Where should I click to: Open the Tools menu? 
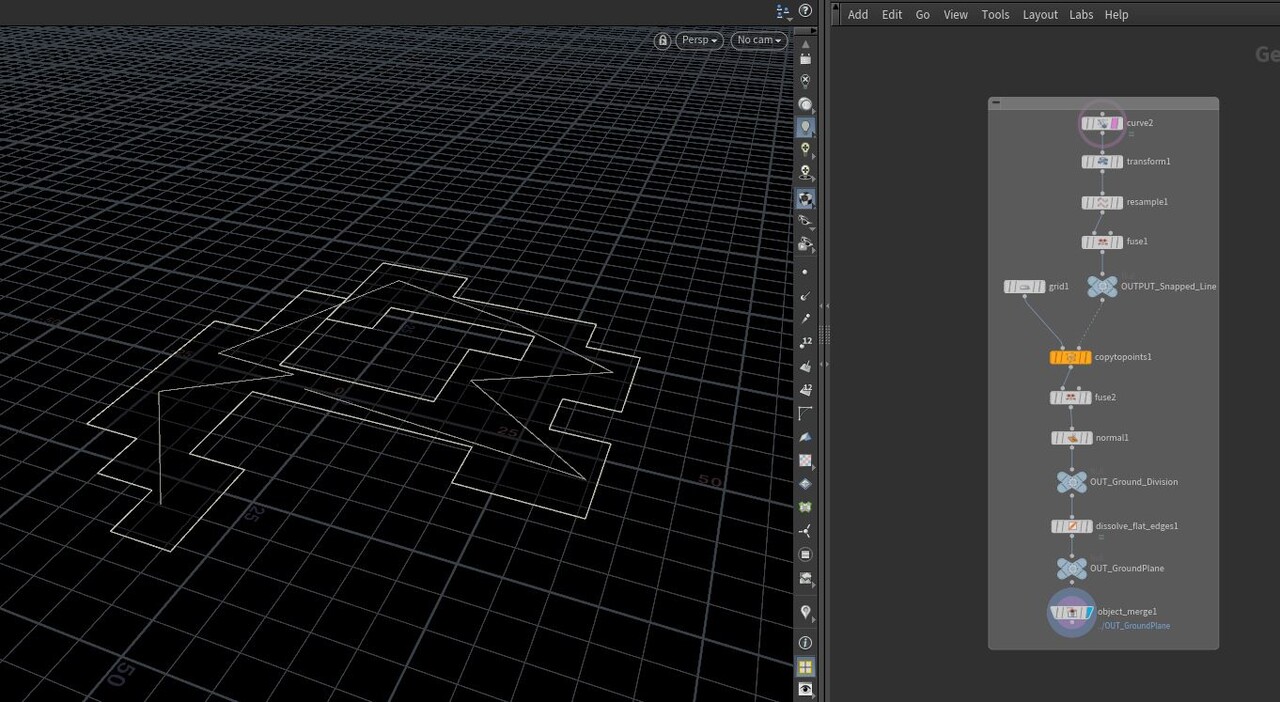995,14
